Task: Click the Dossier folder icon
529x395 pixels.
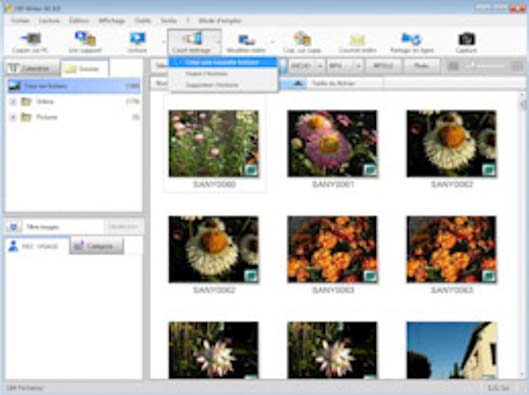Action: (x=71, y=69)
